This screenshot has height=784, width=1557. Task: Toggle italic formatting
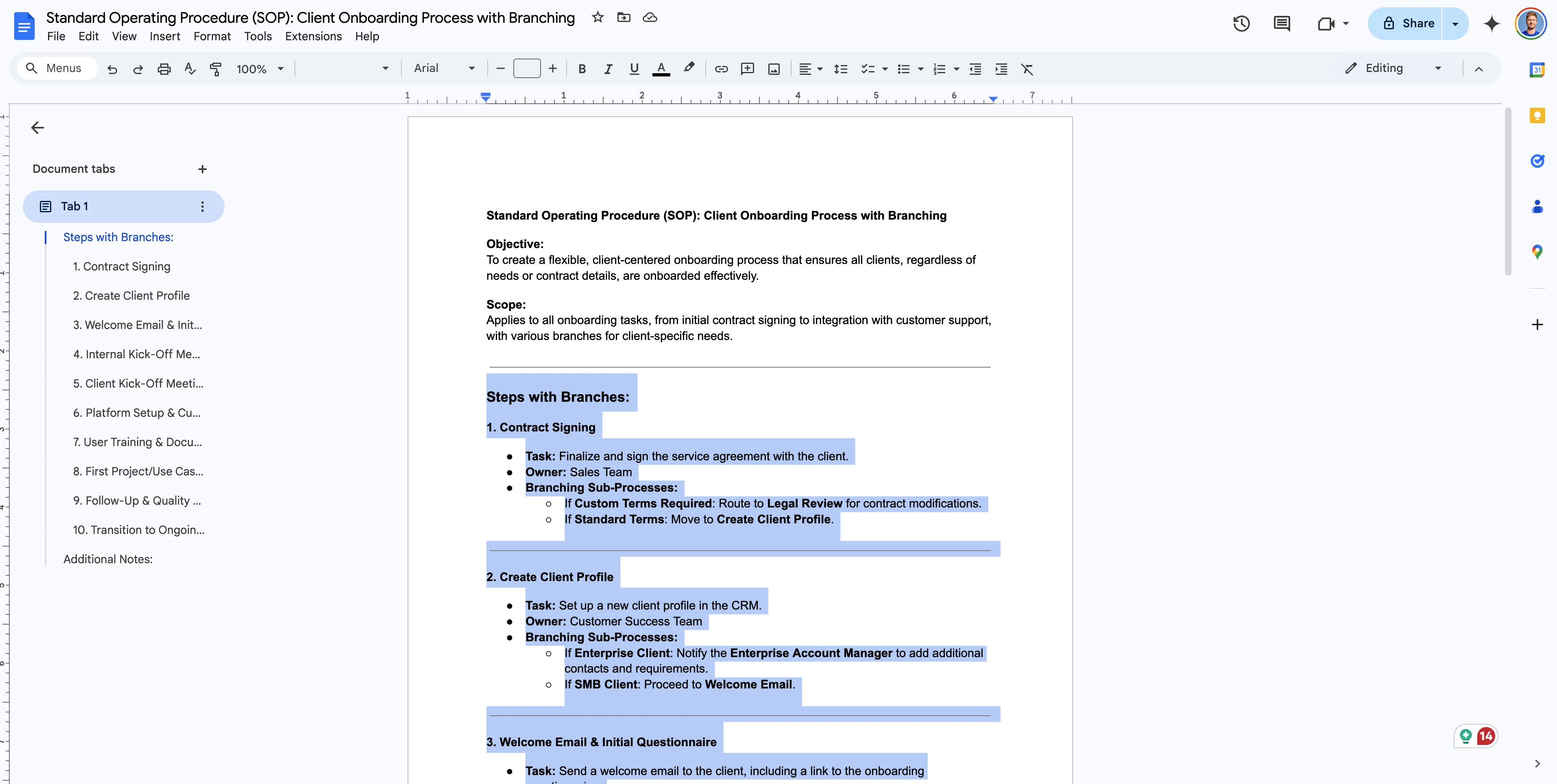(x=608, y=69)
